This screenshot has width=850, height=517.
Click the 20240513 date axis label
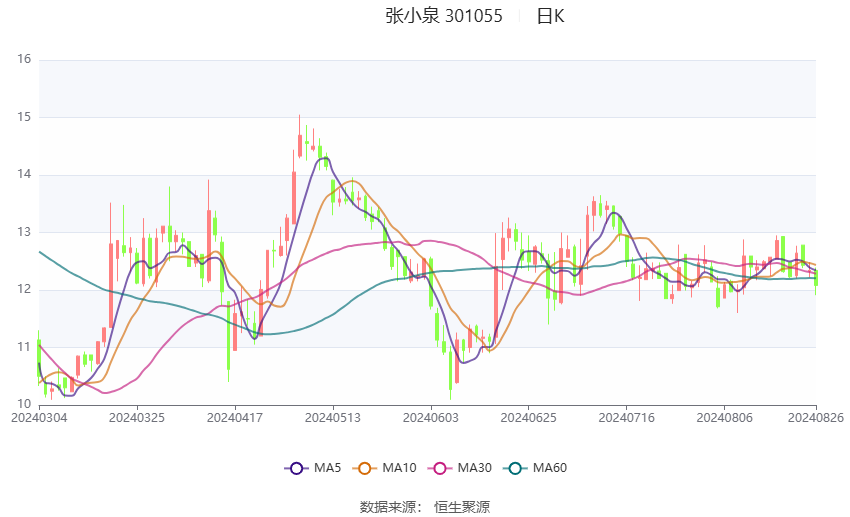click(333, 418)
